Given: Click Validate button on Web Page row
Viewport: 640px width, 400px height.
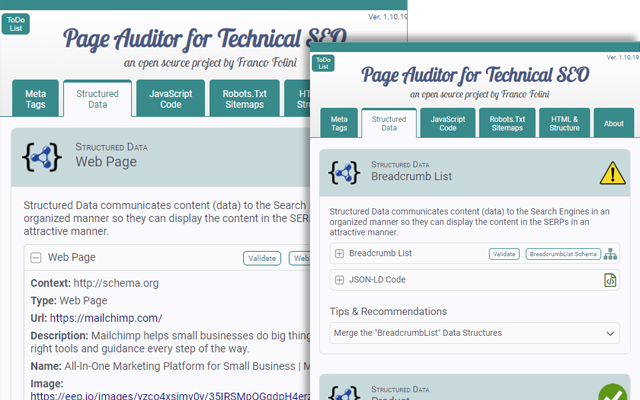Looking at the screenshot, I should pyautogui.click(x=262, y=258).
